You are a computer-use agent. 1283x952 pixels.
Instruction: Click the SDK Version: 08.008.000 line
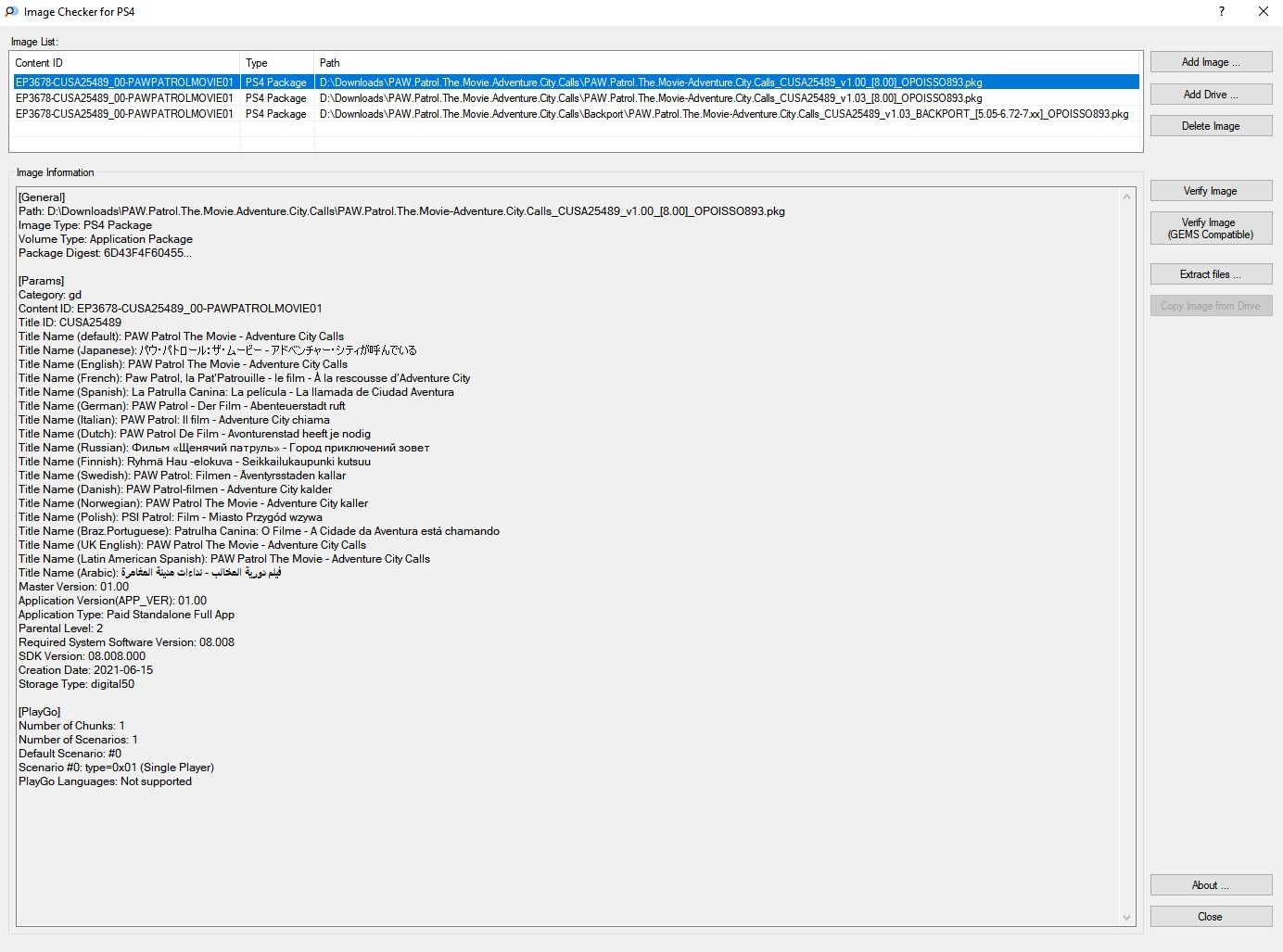pyautogui.click(x=82, y=656)
